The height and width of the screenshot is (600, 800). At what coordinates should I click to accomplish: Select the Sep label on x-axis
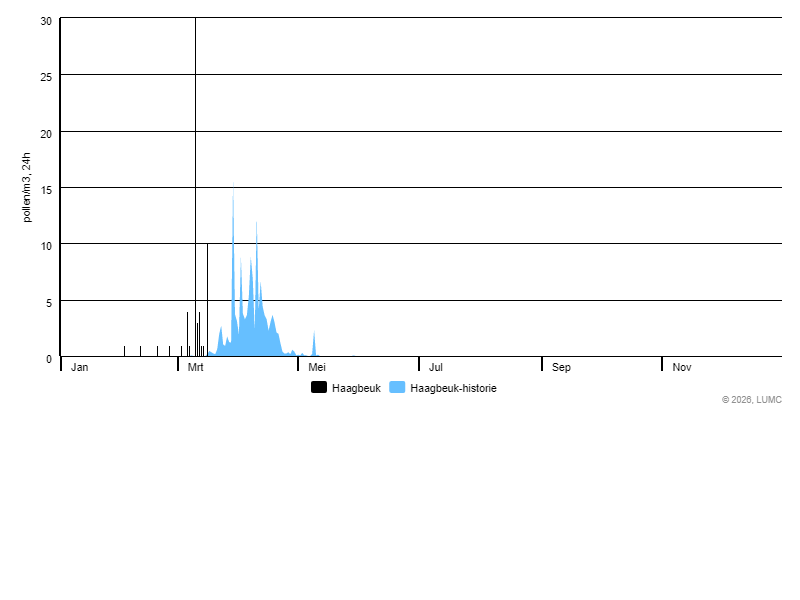pyautogui.click(x=561, y=367)
